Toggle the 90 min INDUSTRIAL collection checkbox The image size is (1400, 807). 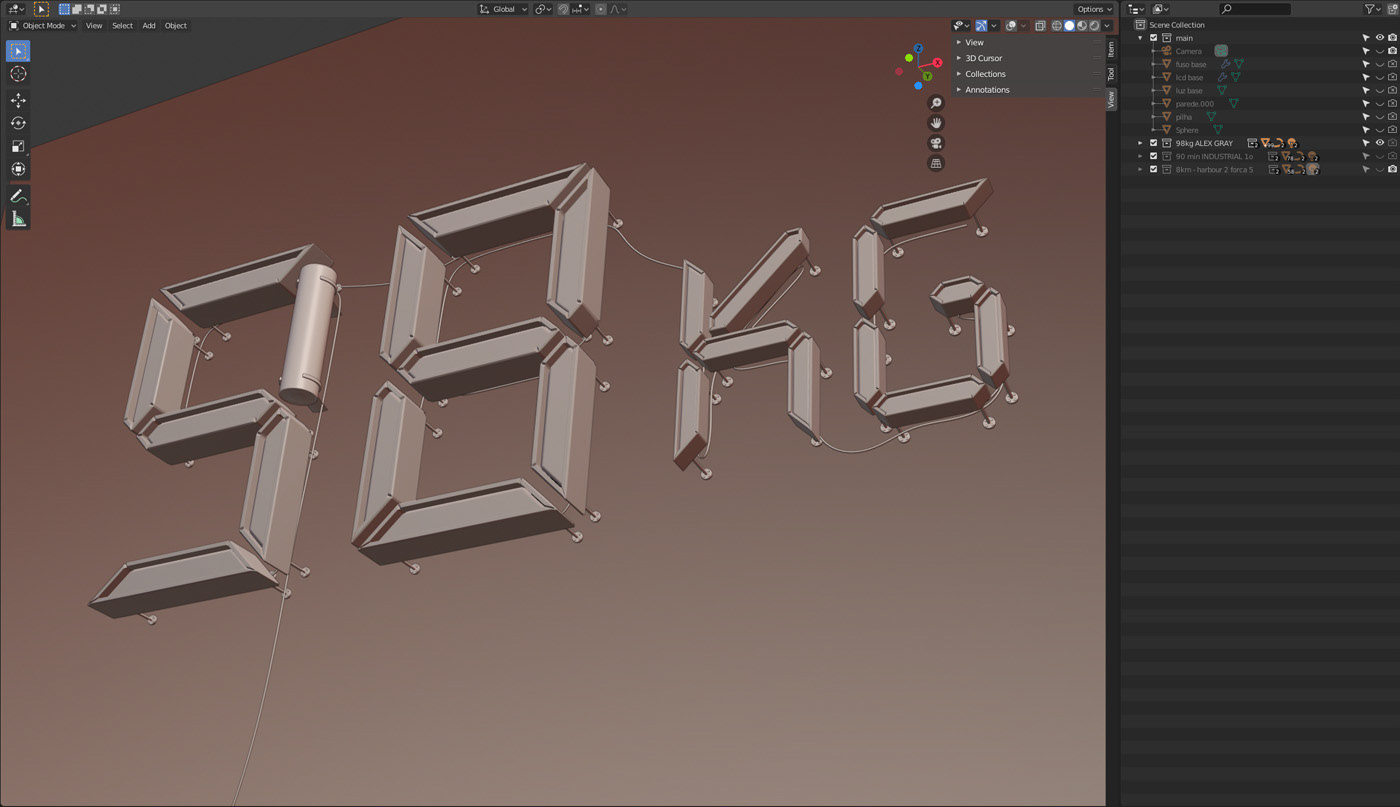pyautogui.click(x=1153, y=156)
